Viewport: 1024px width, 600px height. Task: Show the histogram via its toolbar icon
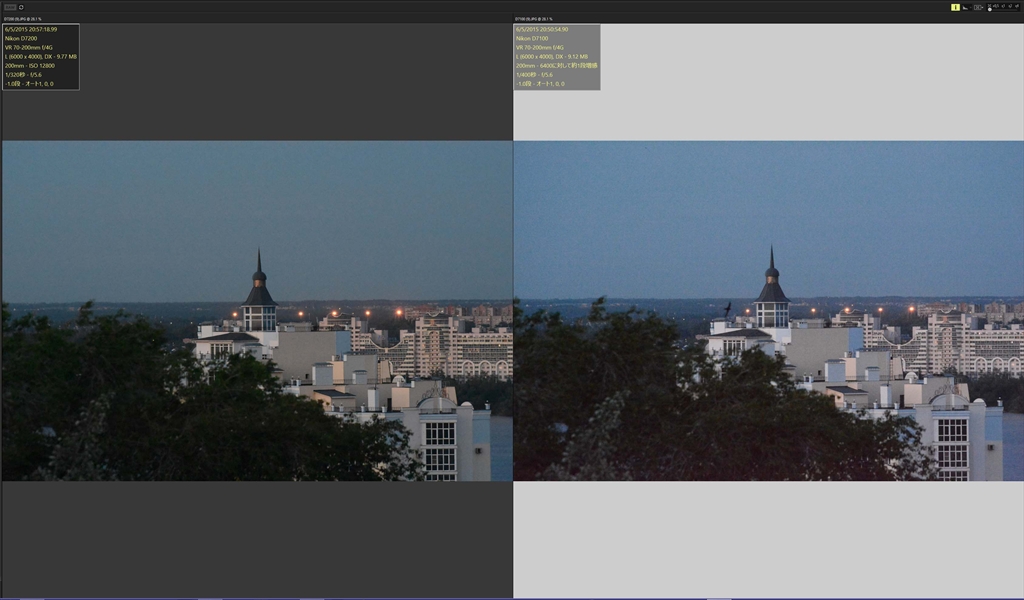pyautogui.click(x=965, y=8)
